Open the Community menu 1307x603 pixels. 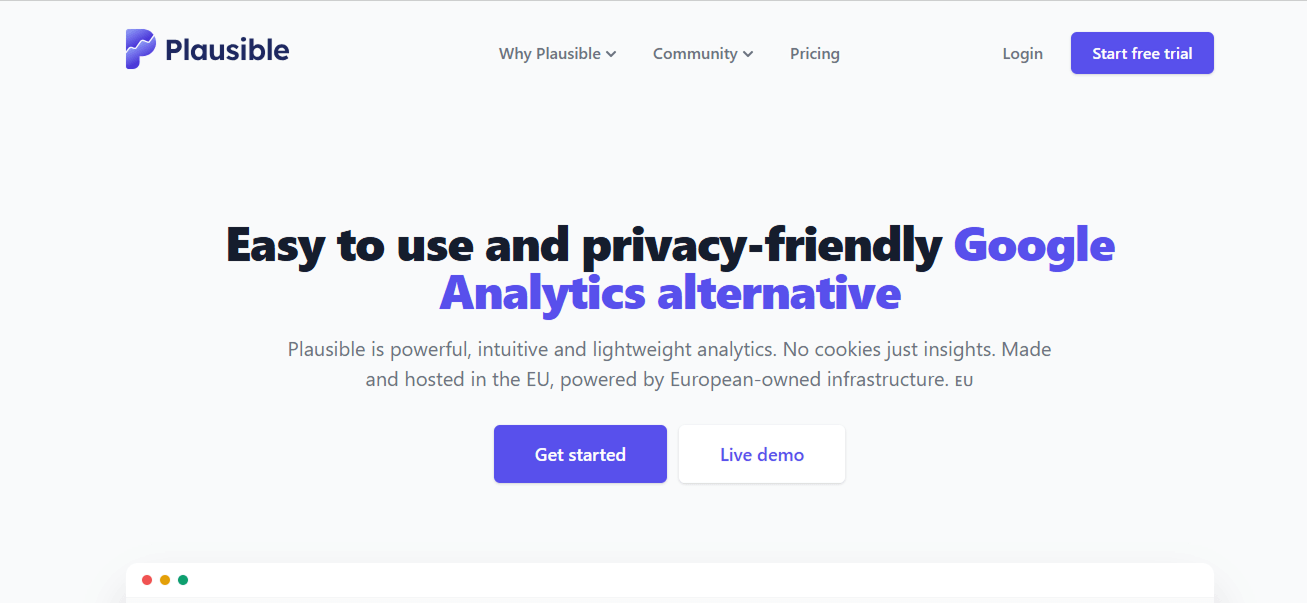pyautogui.click(x=695, y=54)
